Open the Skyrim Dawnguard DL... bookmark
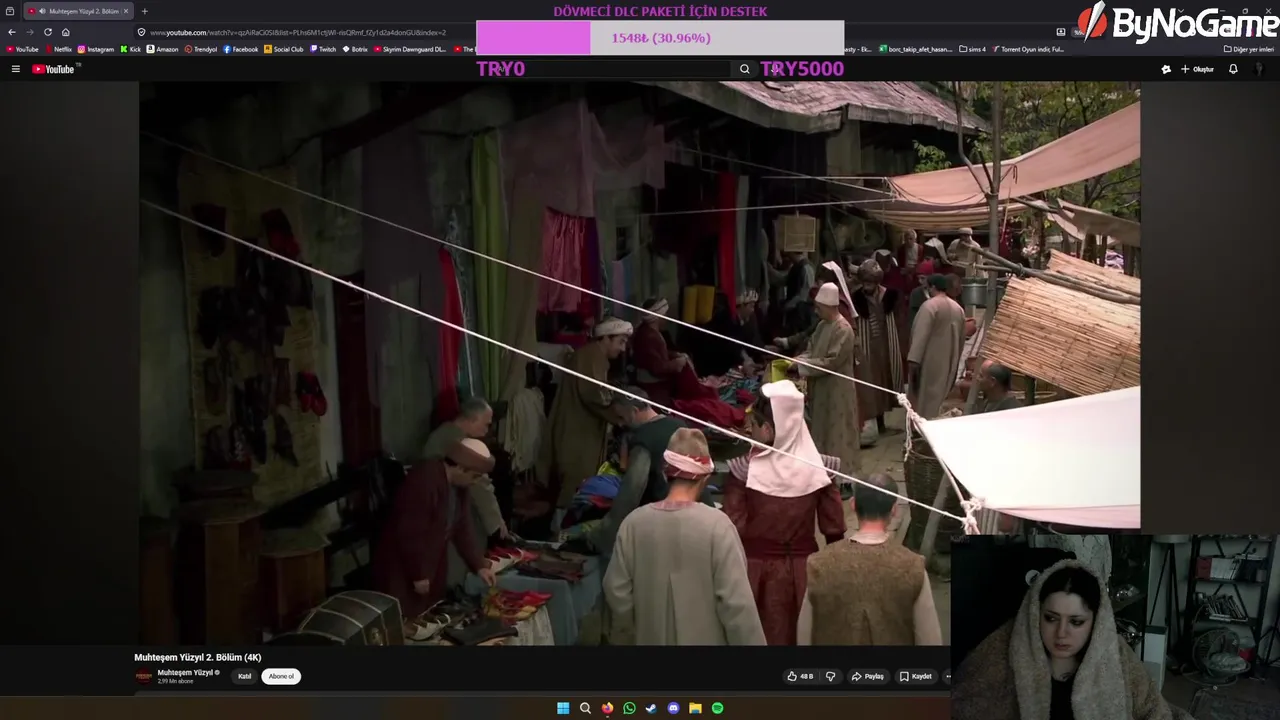 coord(410,49)
